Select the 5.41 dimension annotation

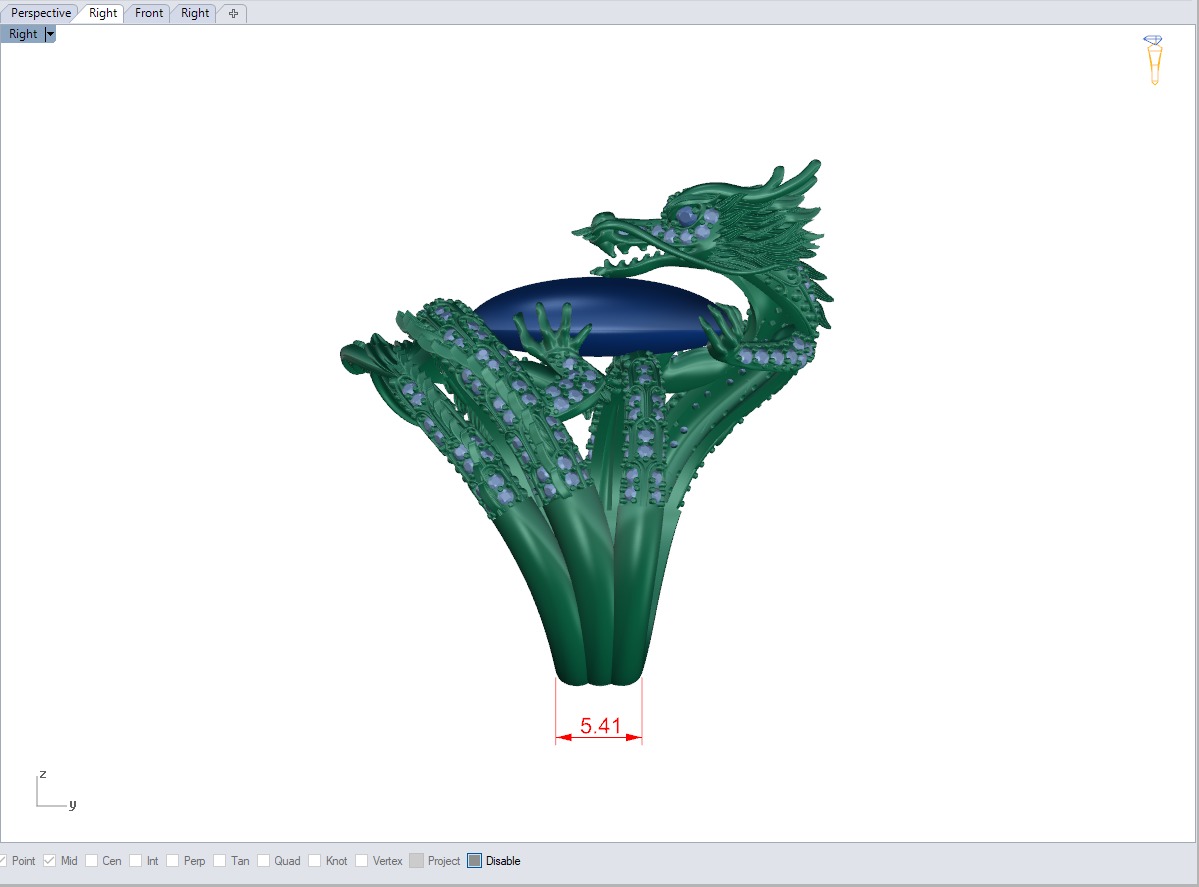click(600, 726)
